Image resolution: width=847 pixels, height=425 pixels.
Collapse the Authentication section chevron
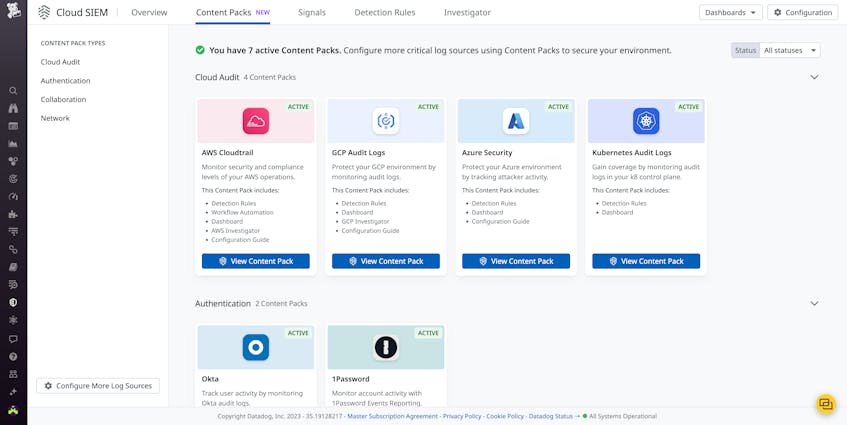815,303
